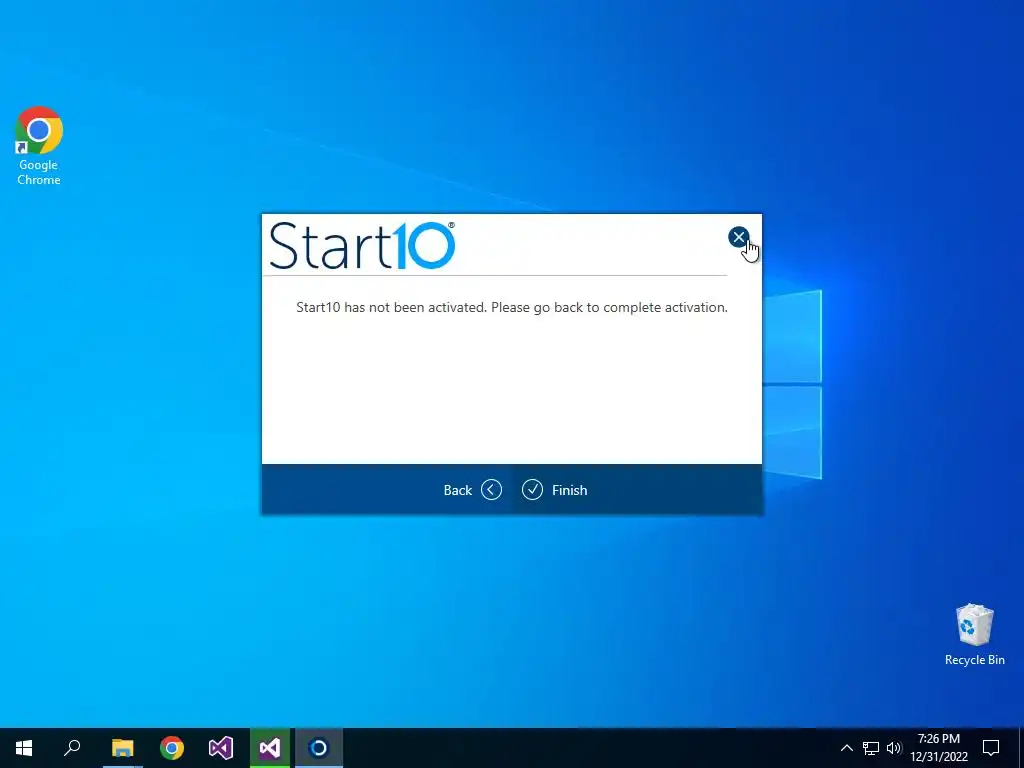The image size is (1024, 768).
Task: Close the Start10 activation dialog
Action: [x=739, y=237]
